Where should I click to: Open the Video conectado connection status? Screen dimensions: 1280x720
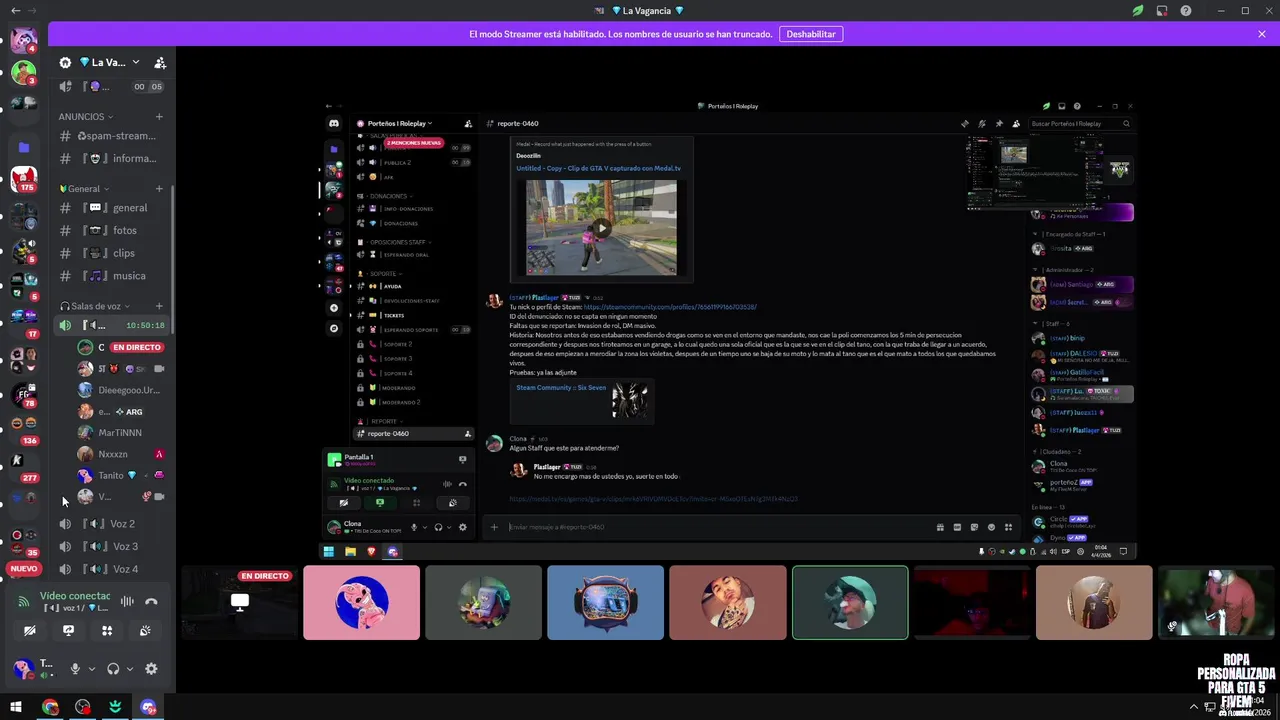tap(75, 596)
